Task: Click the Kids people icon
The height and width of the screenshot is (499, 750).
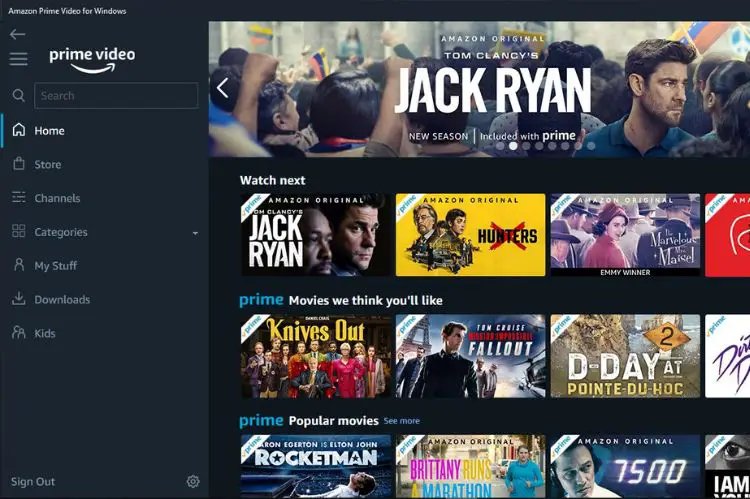Action: pos(19,333)
